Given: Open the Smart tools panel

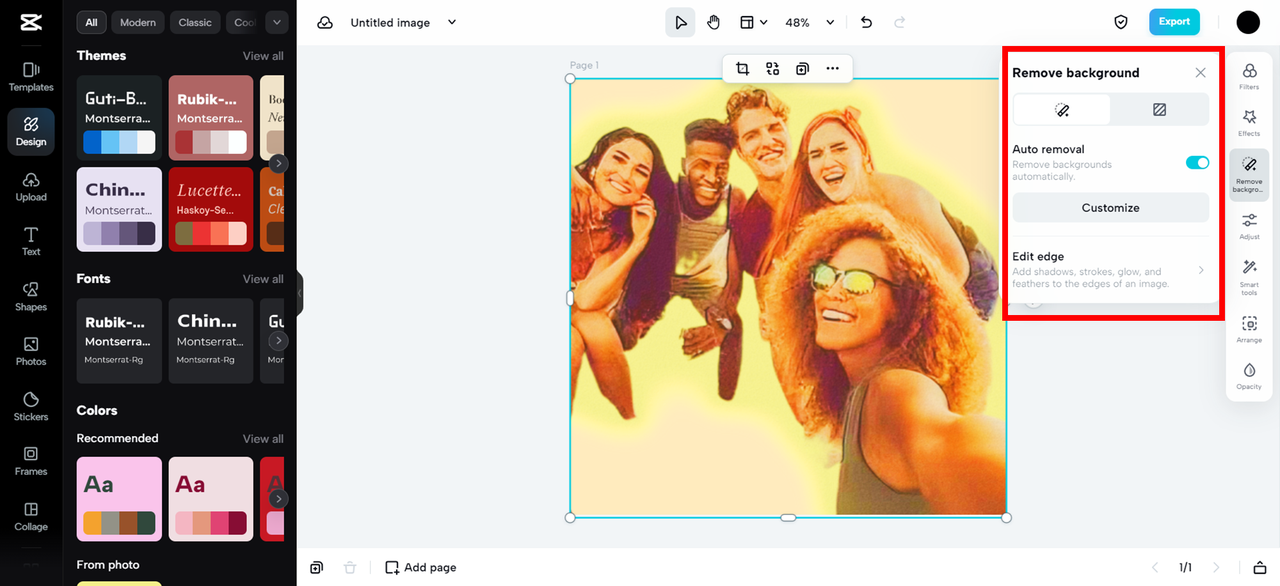Looking at the screenshot, I should 1249,277.
